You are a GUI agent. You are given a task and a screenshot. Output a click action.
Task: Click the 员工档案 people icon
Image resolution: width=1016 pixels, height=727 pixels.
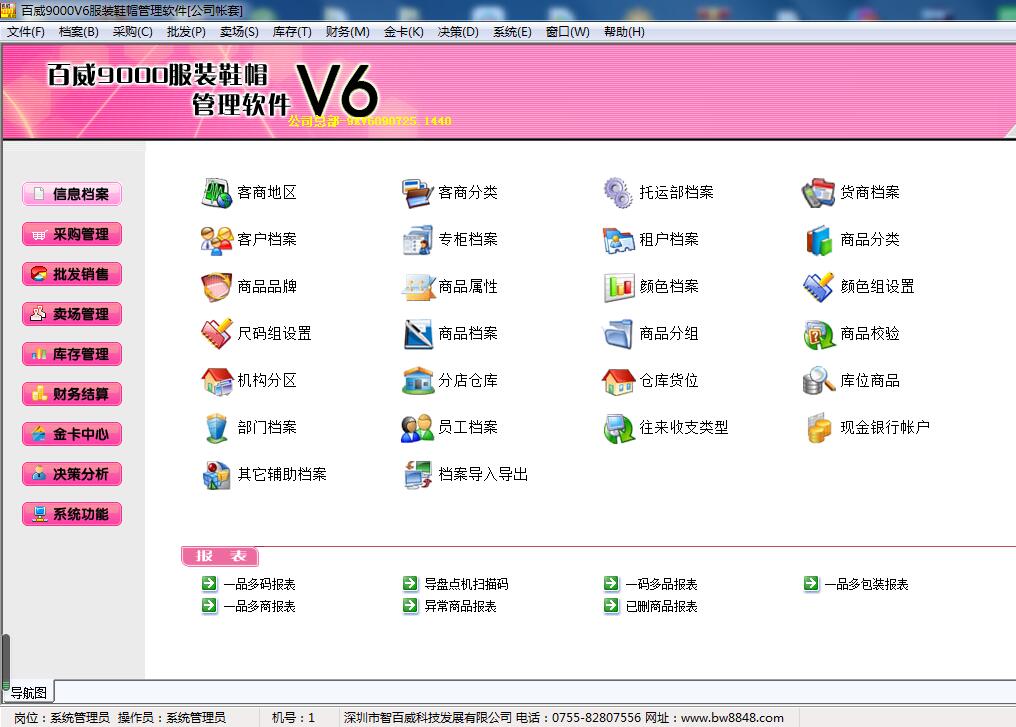click(x=417, y=428)
